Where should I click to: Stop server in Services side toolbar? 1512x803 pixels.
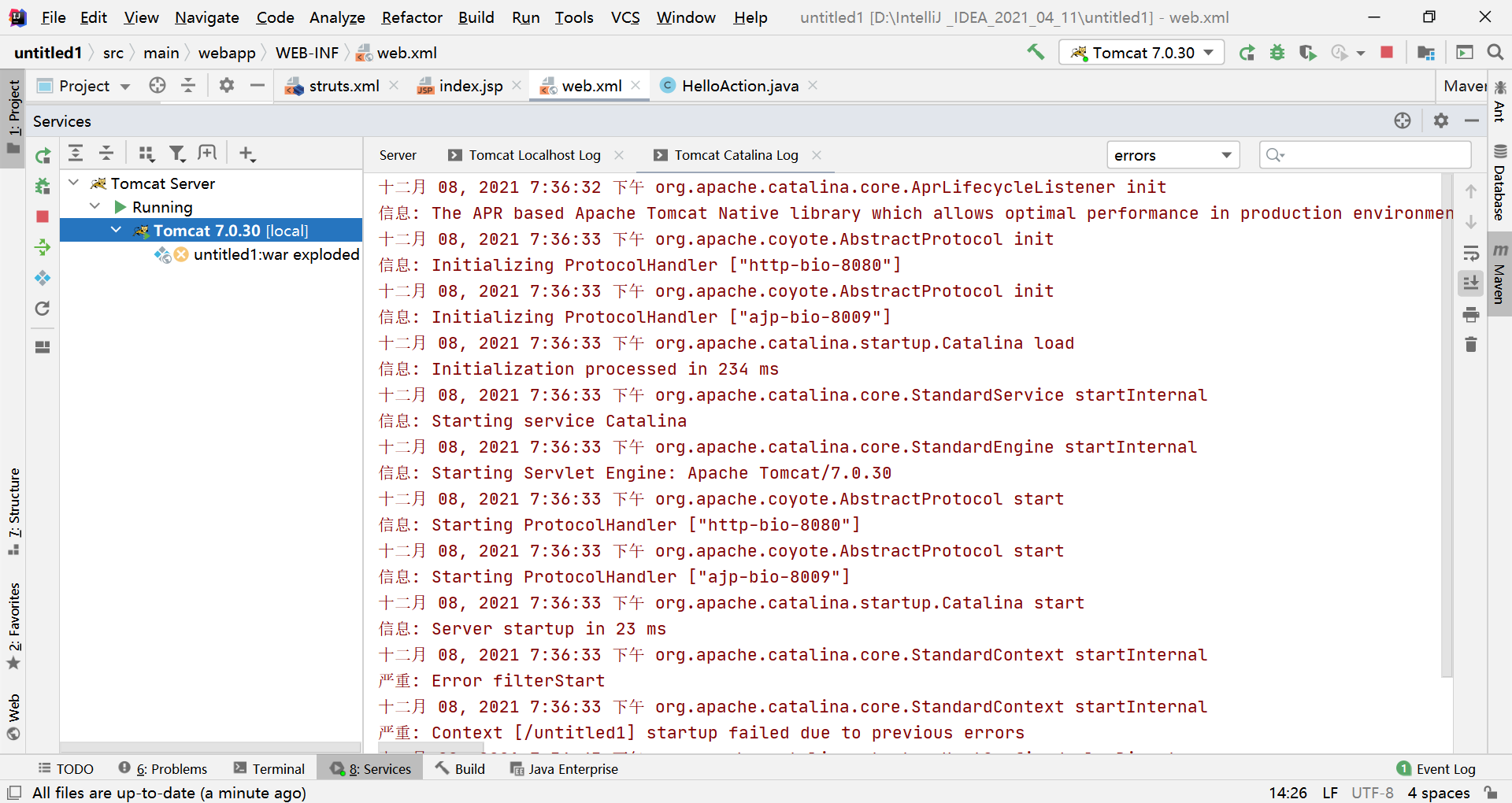coord(43,216)
